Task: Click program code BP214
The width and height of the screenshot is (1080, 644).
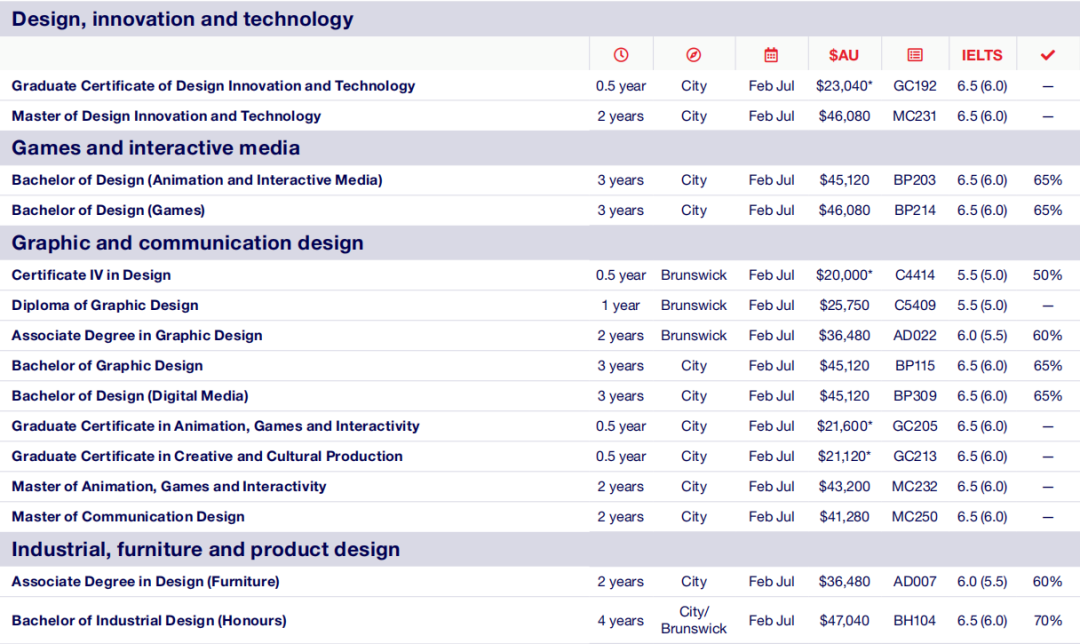Action: click(915, 211)
